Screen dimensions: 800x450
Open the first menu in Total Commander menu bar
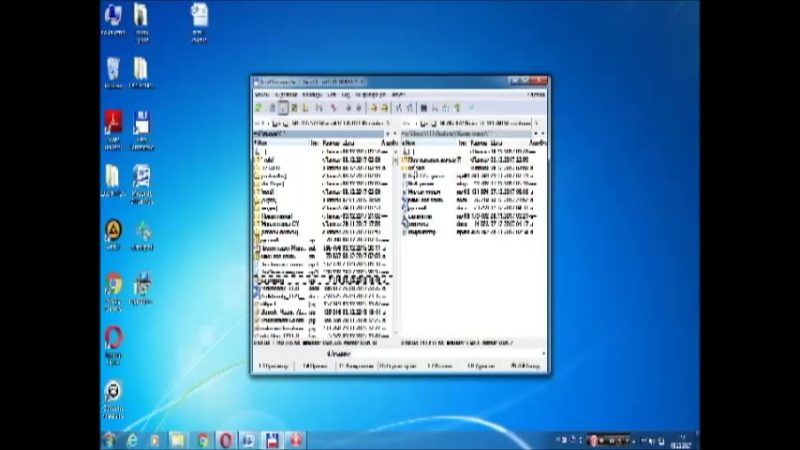click(262, 95)
